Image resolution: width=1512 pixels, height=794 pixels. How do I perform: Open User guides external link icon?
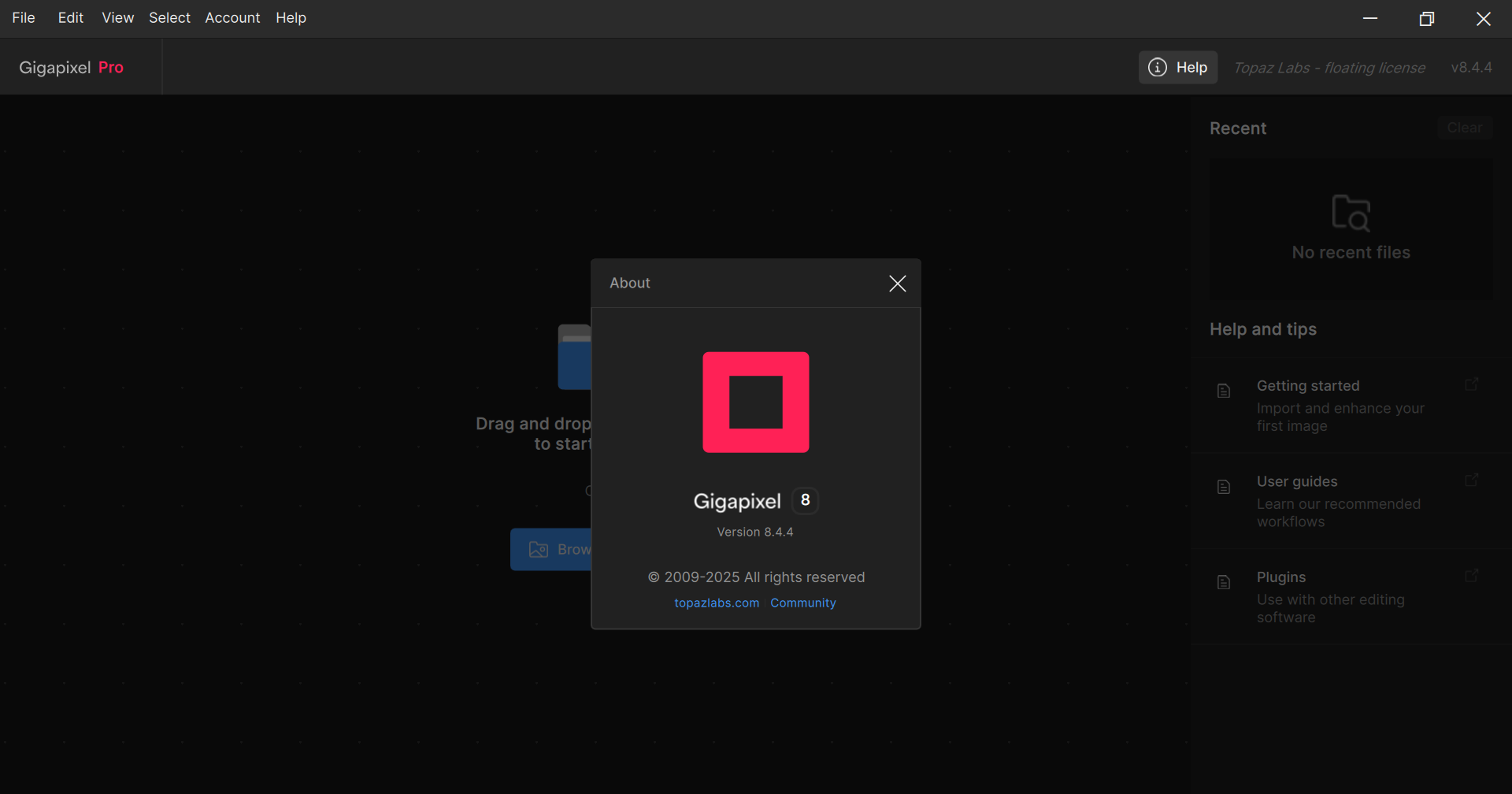pyautogui.click(x=1471, y=480)
